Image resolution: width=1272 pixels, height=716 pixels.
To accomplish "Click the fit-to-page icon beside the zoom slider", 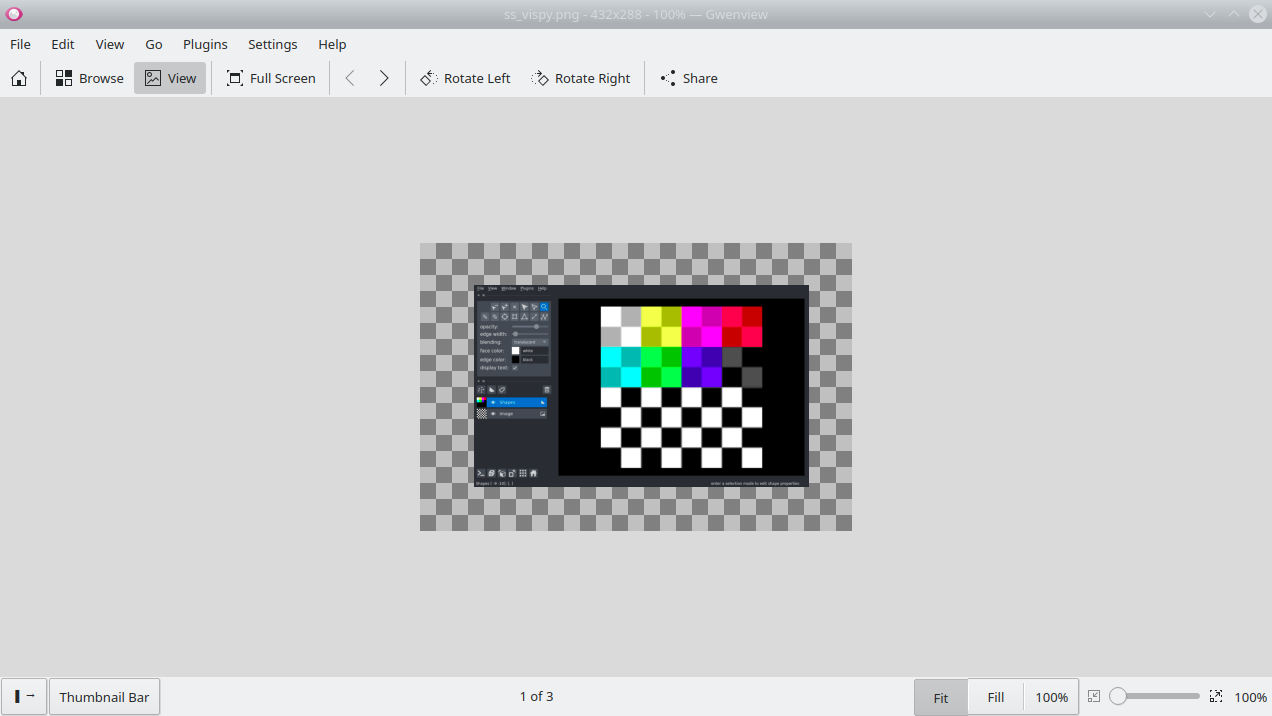I will coord(1095,696).
